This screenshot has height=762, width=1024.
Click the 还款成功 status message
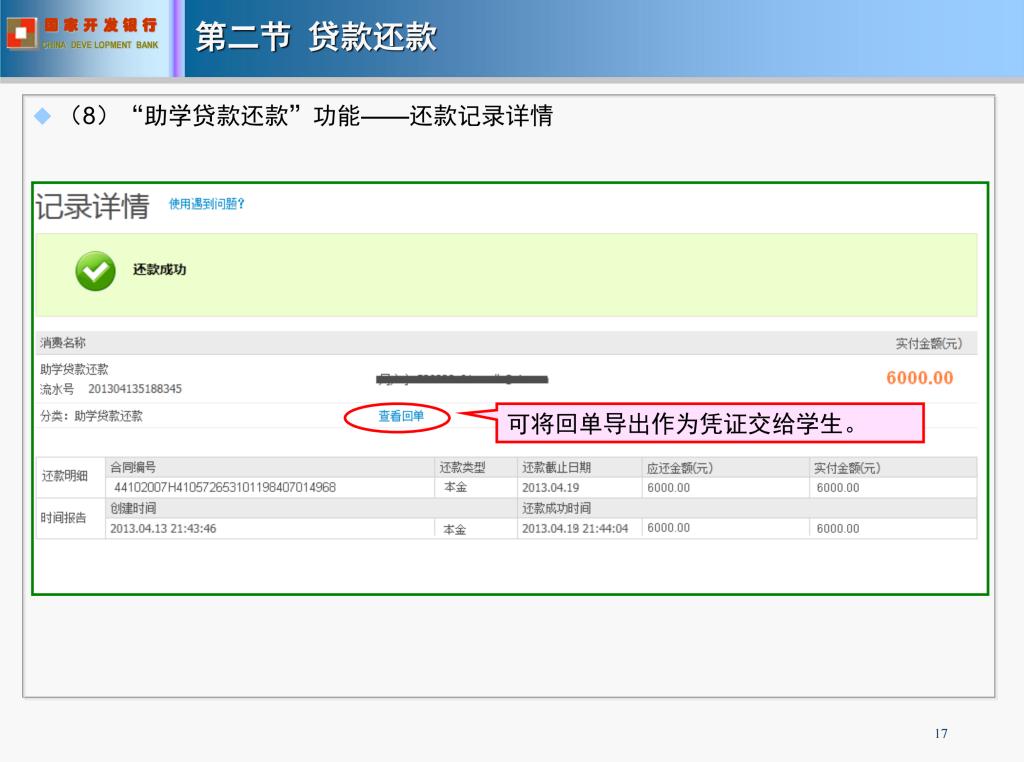(x=159, y=270)
